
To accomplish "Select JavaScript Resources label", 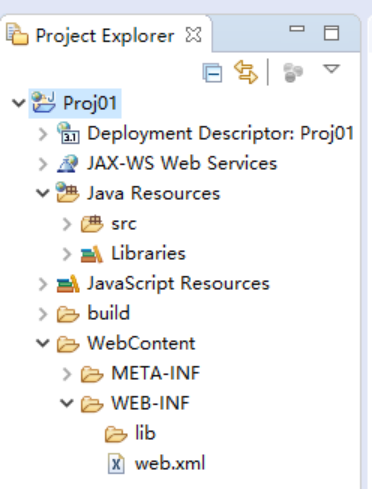I will 178,284.
